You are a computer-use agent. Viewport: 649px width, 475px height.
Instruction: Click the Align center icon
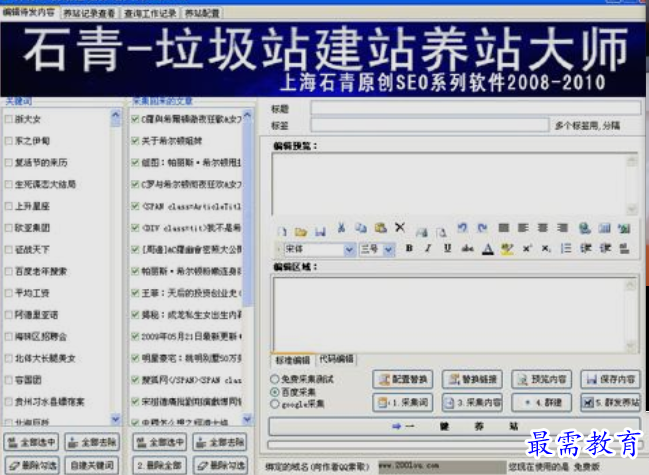coord(543,228)
